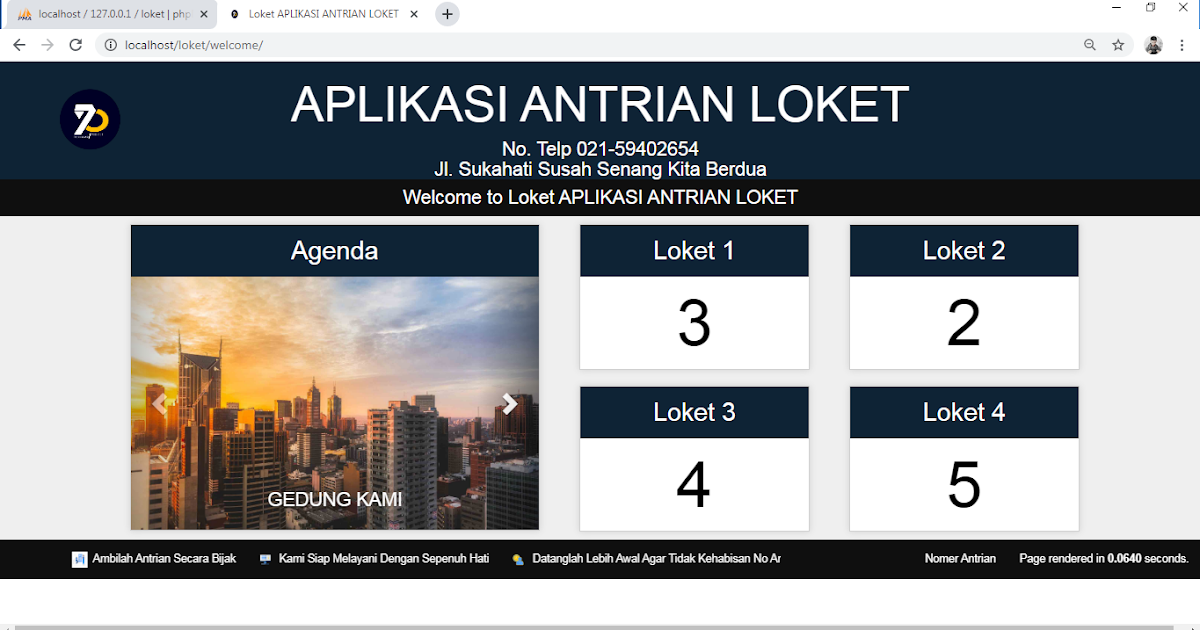Click inside the browser address bar
The image size is (1200, 630).
(400, 44)
